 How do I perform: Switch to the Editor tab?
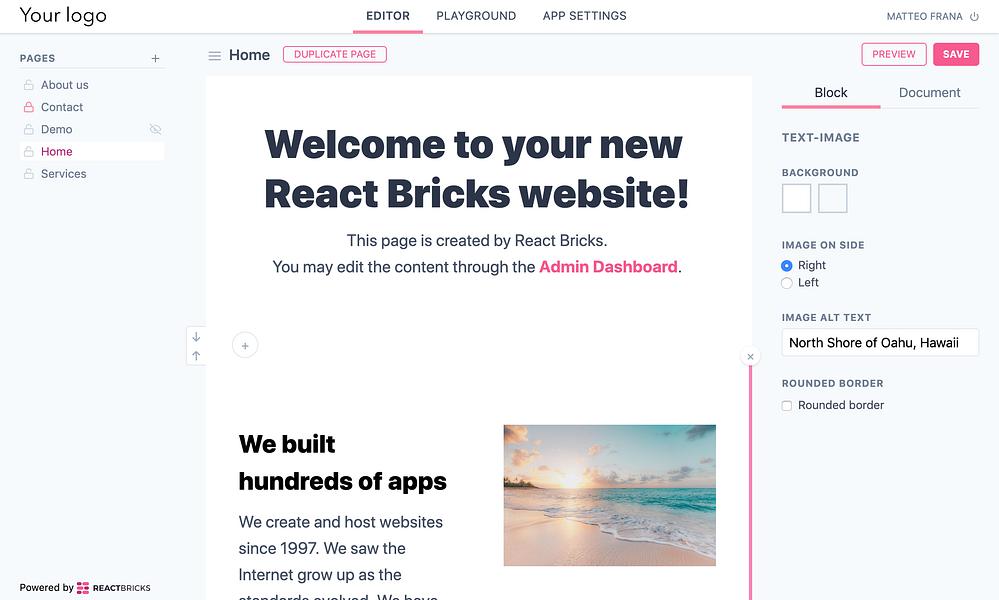coord(387,16)
